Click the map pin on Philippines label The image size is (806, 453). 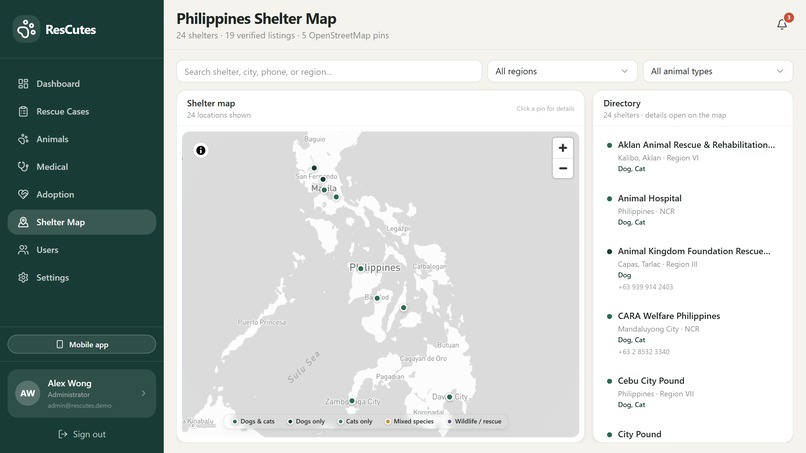point(361,268)
